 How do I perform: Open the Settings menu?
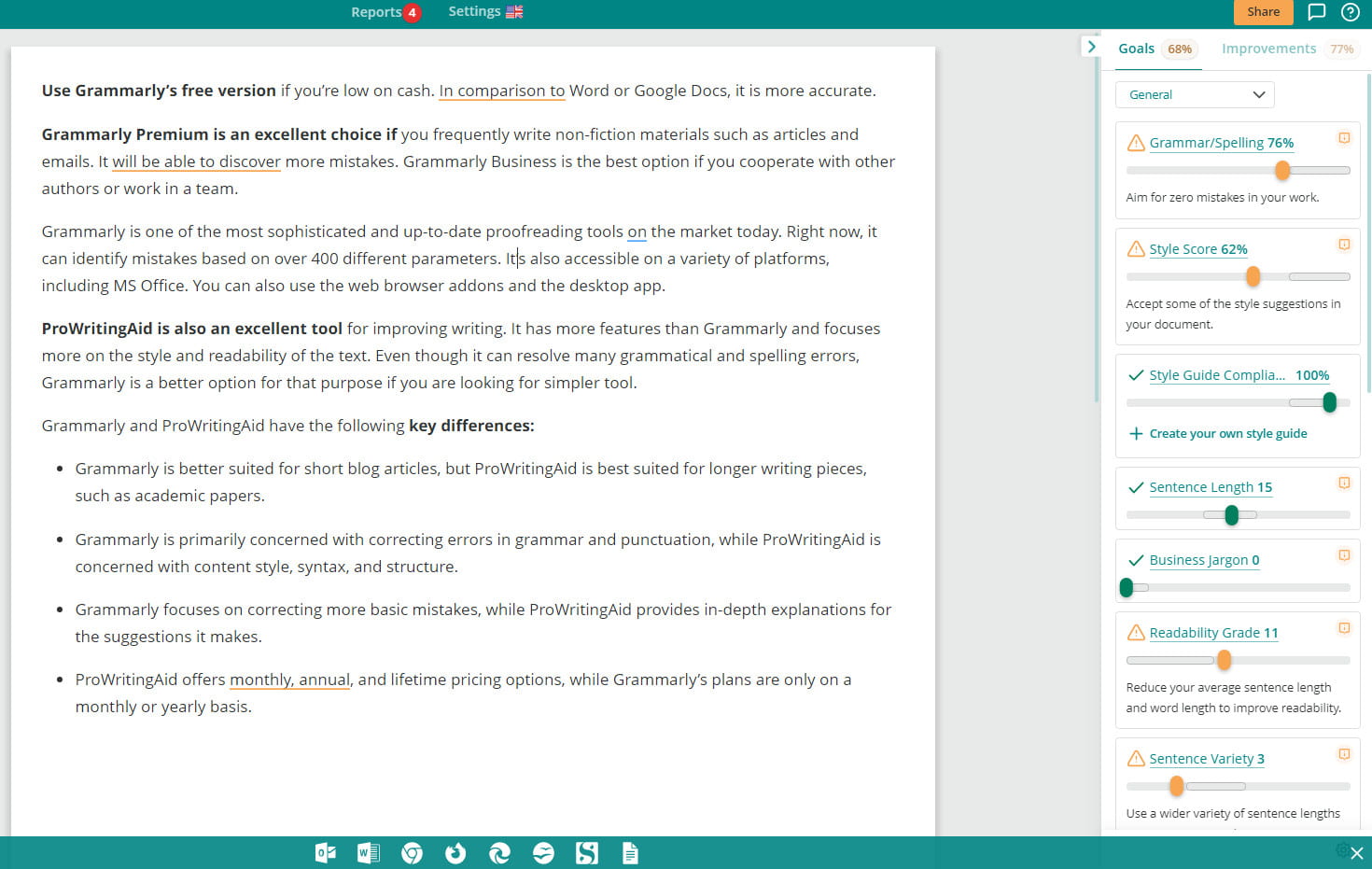click(474, 11)
